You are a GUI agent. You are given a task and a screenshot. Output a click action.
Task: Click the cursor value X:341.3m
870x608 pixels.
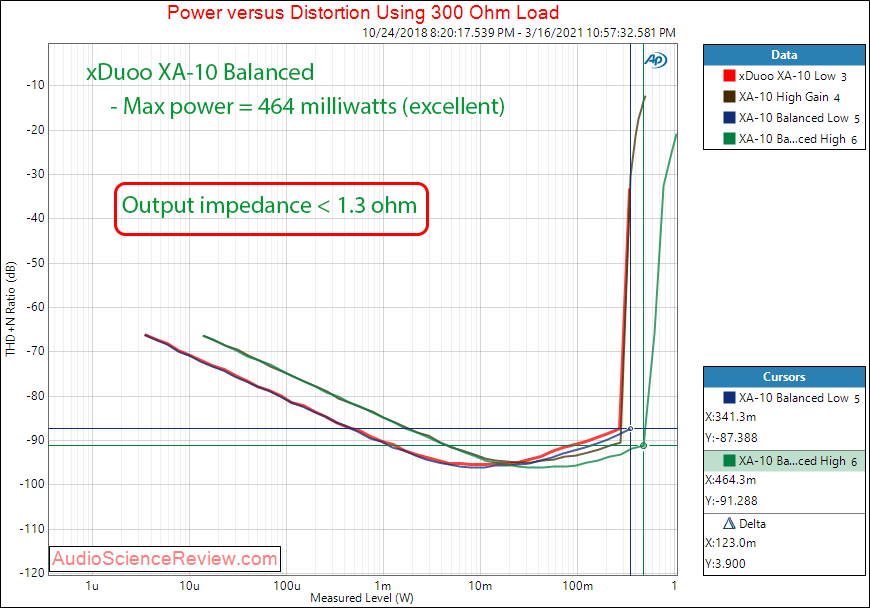coord(731,417)
